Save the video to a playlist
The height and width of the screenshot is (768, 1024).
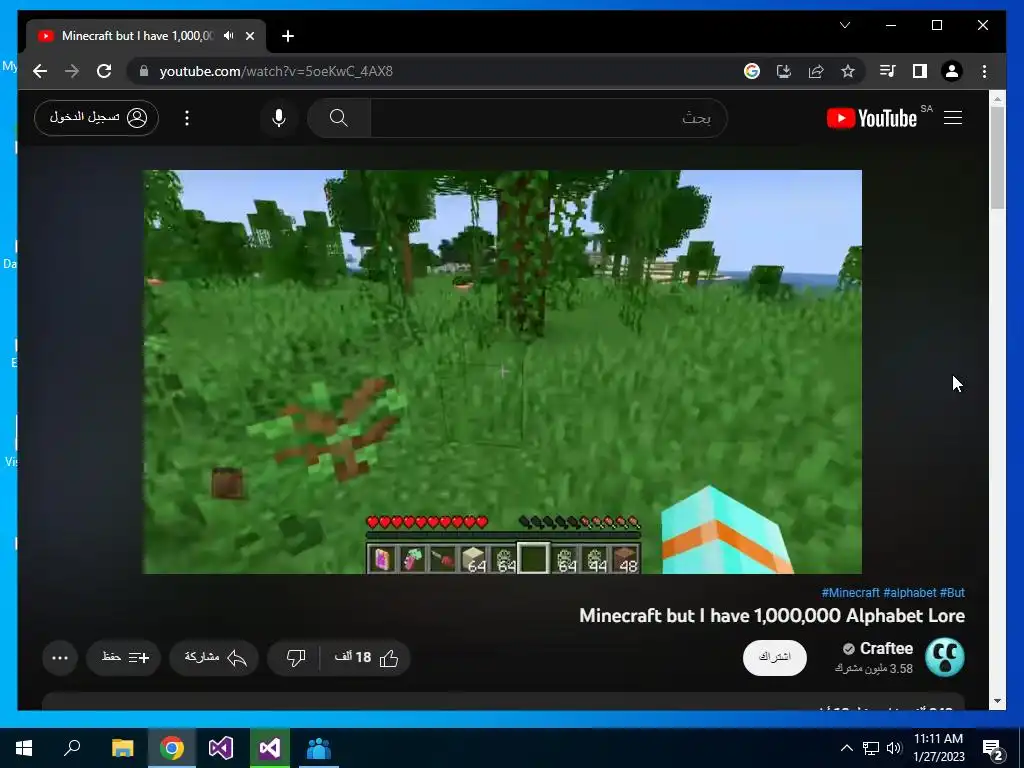coord(124,658)
